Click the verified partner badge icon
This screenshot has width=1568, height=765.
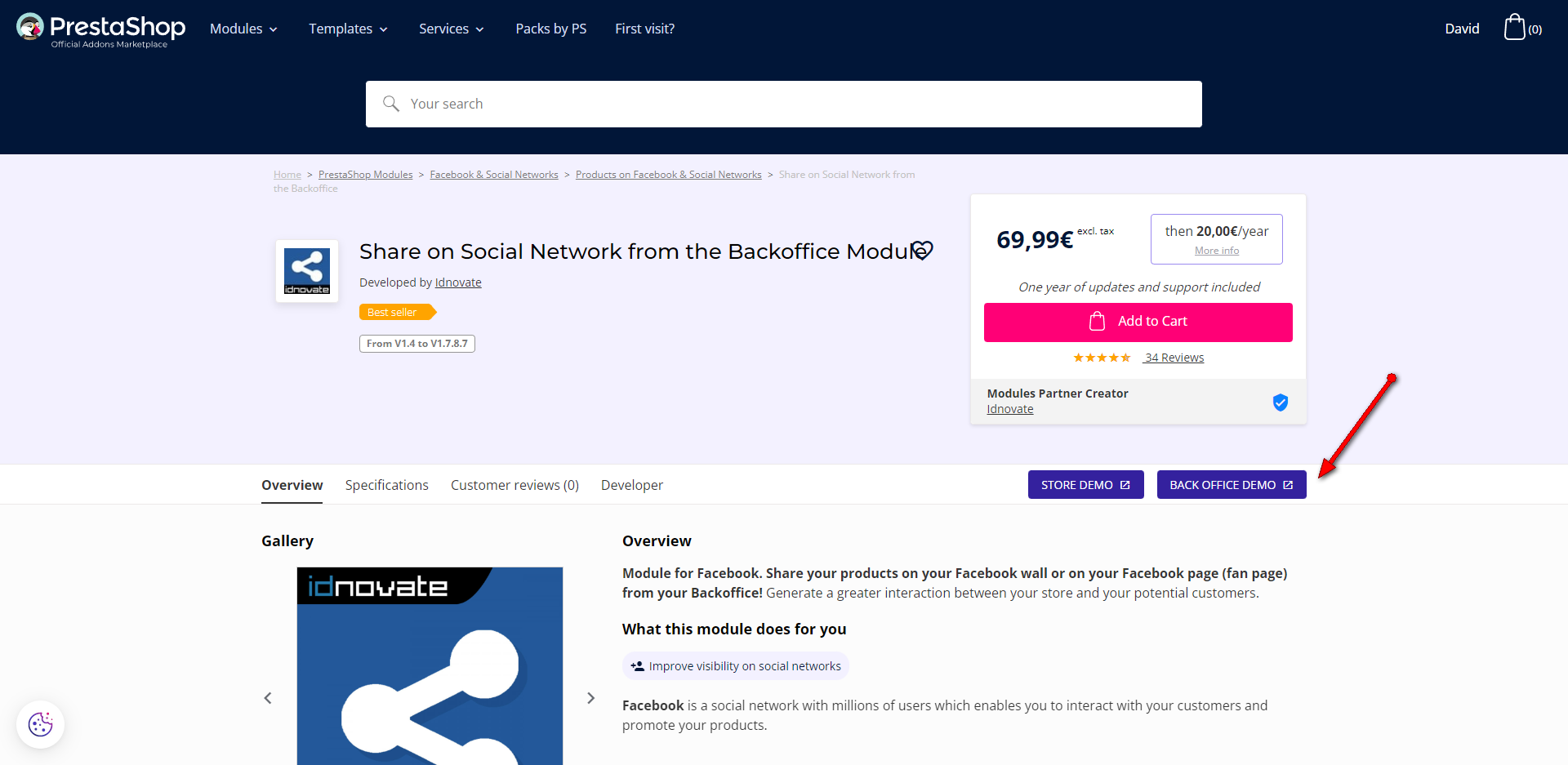pos(1280,402)
